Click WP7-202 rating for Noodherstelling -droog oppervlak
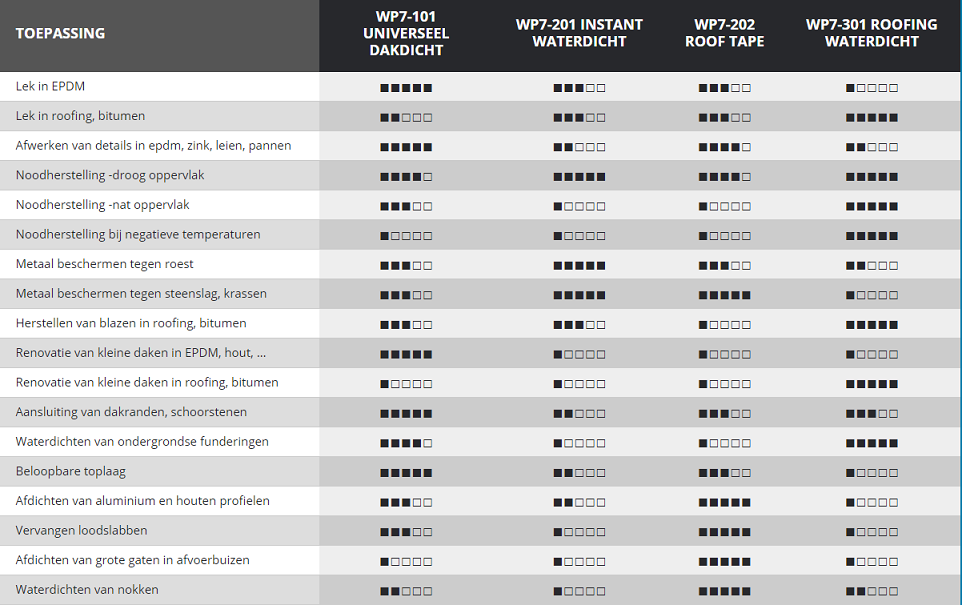The image size is (962, 605). [724, 177]
